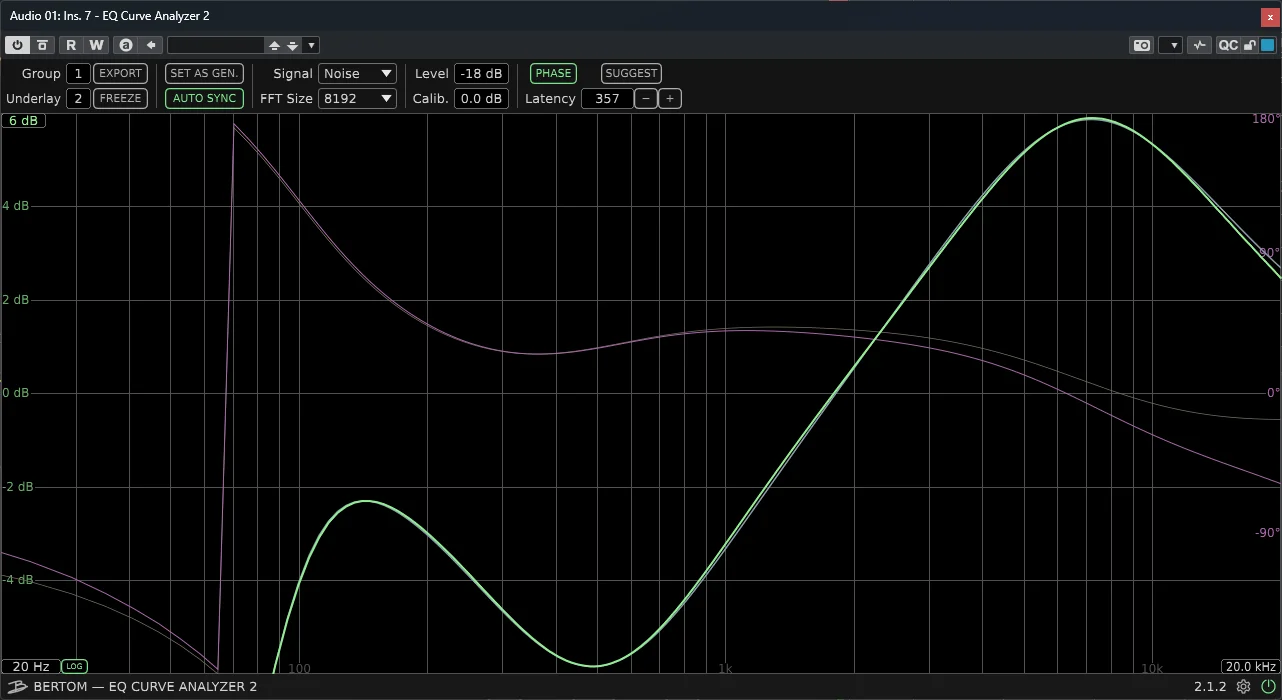The width and height of the screenshot is (1282, 700).
Task: Click the left arrow copy-setting icon
Action: click(151, 45)
